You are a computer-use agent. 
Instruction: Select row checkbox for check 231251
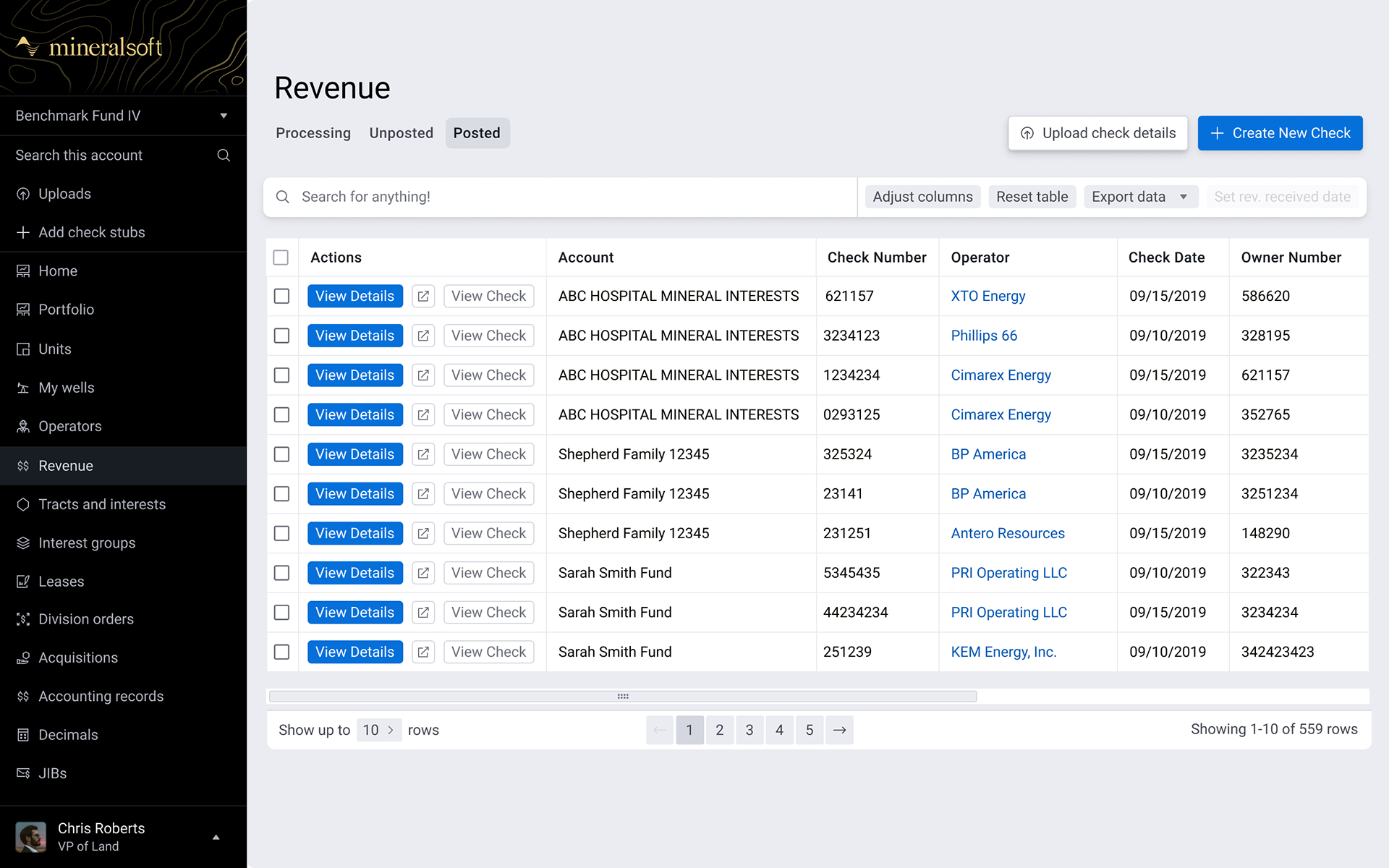click(x=281, y=533)
